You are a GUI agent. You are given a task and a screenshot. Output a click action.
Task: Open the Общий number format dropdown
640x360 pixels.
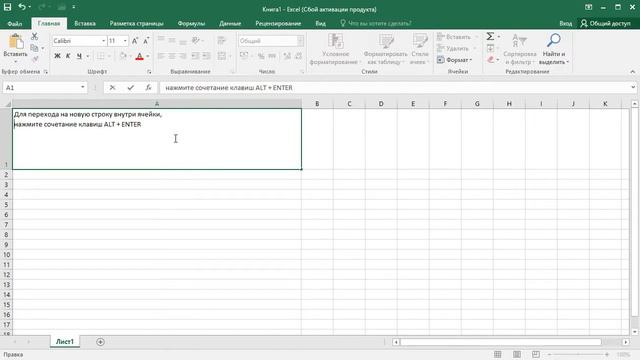[300, 41]
